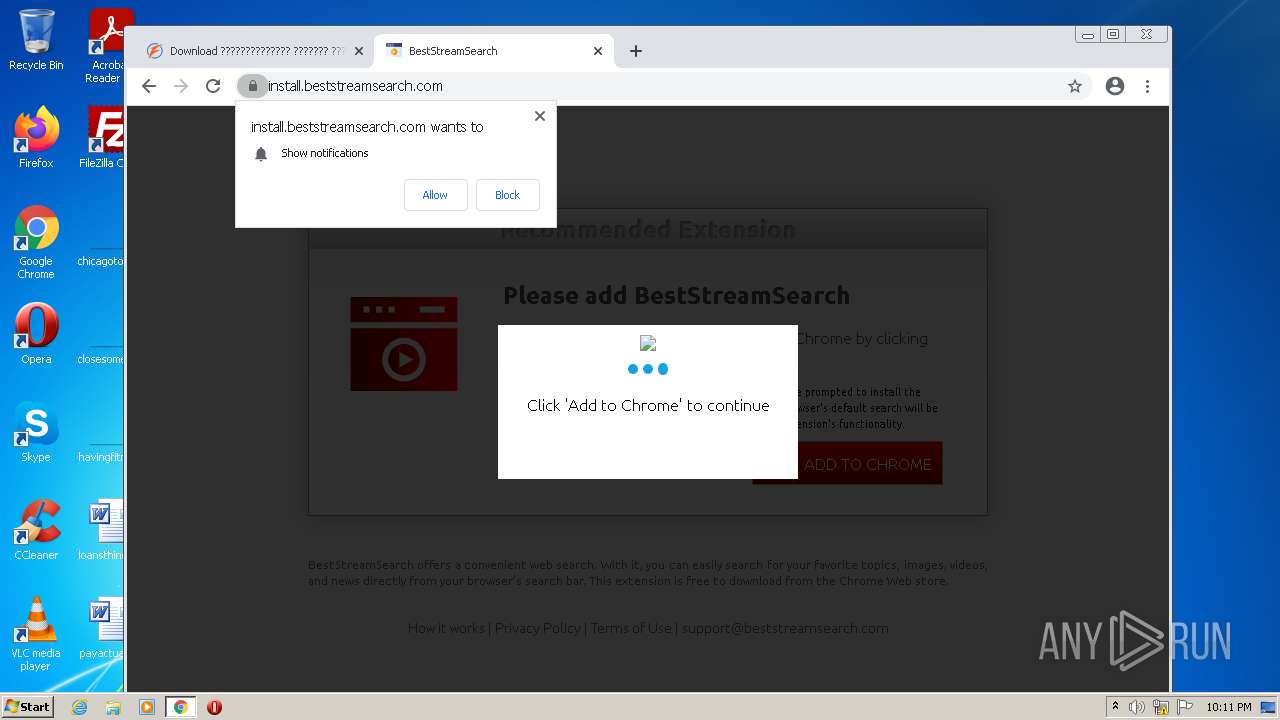Image resolution: width=1280 pixels, height=720 pixels.
Task: Open the How it works link
Action: (446, 628)
